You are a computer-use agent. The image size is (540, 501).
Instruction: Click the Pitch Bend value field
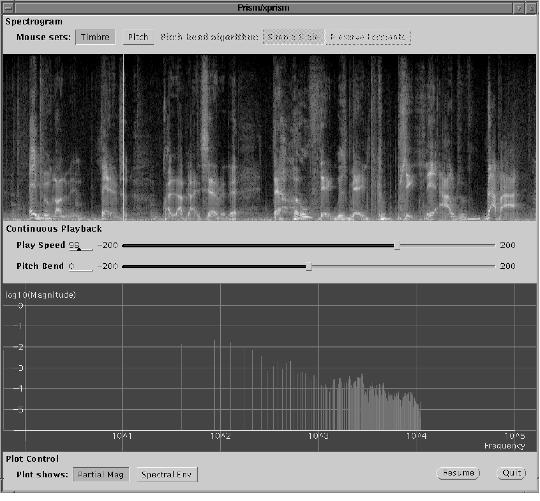coord(81,267)
